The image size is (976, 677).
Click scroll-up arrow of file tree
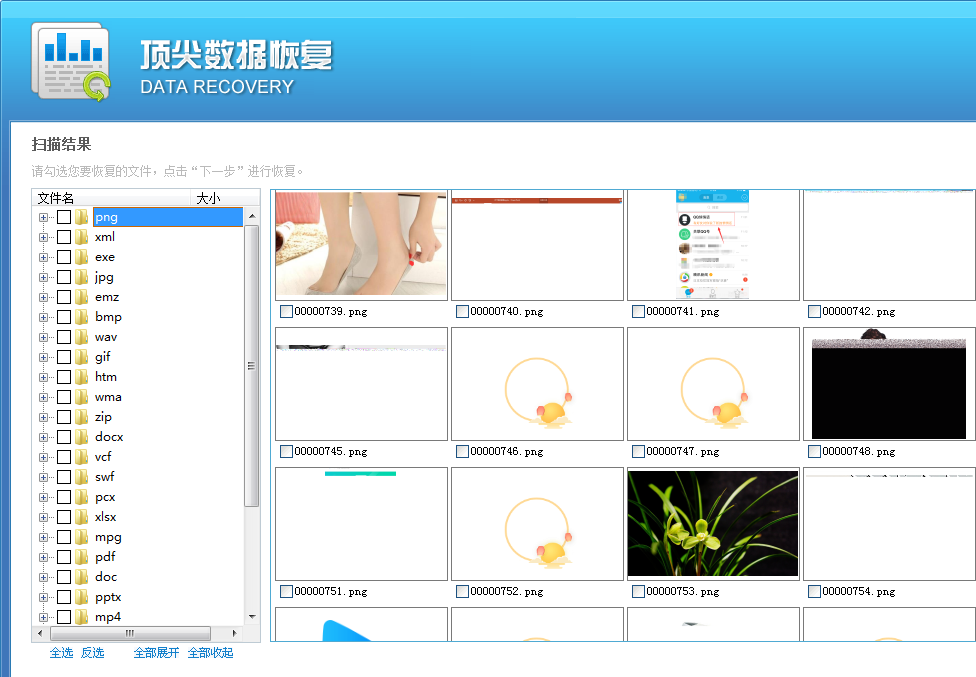pos(252,216)
